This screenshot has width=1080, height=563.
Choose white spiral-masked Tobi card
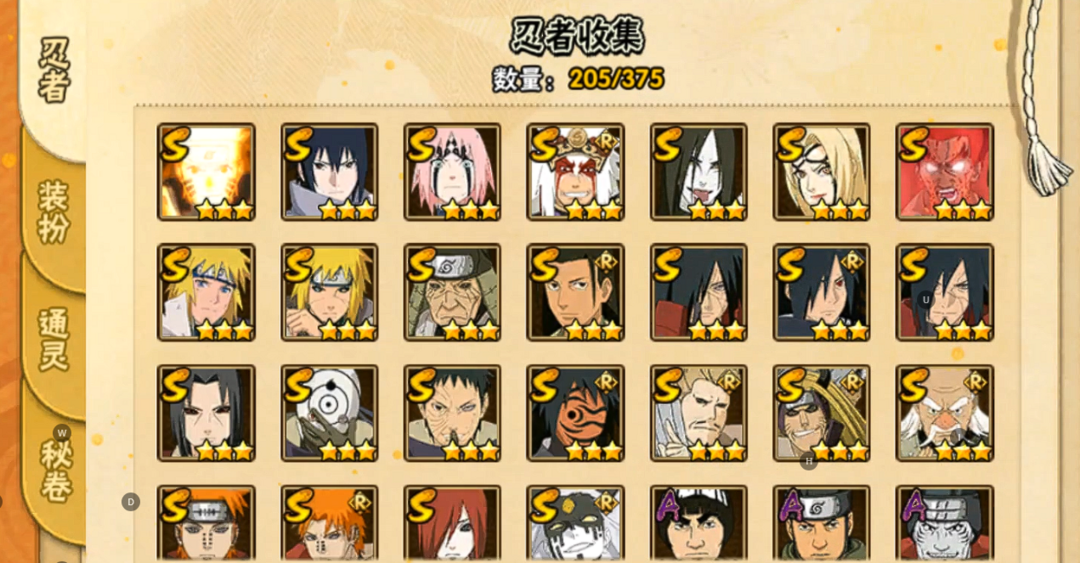[x=329, y=413]
